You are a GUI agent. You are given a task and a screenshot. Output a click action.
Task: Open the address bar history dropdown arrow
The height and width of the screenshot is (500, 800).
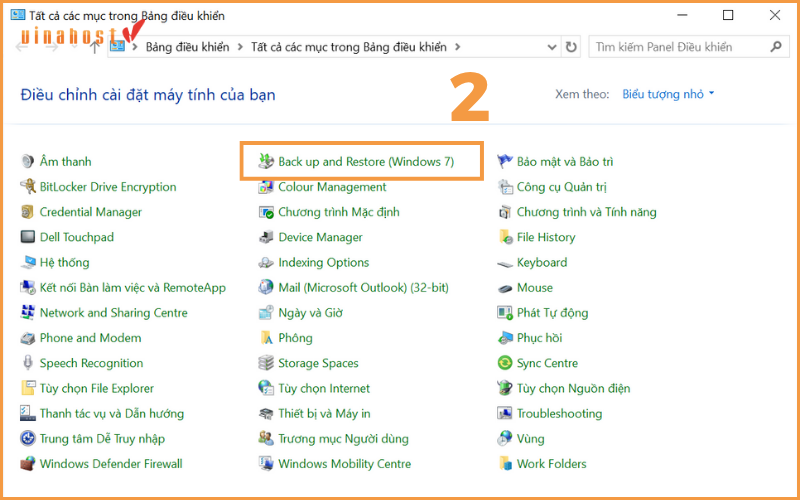tap(550, 47)
